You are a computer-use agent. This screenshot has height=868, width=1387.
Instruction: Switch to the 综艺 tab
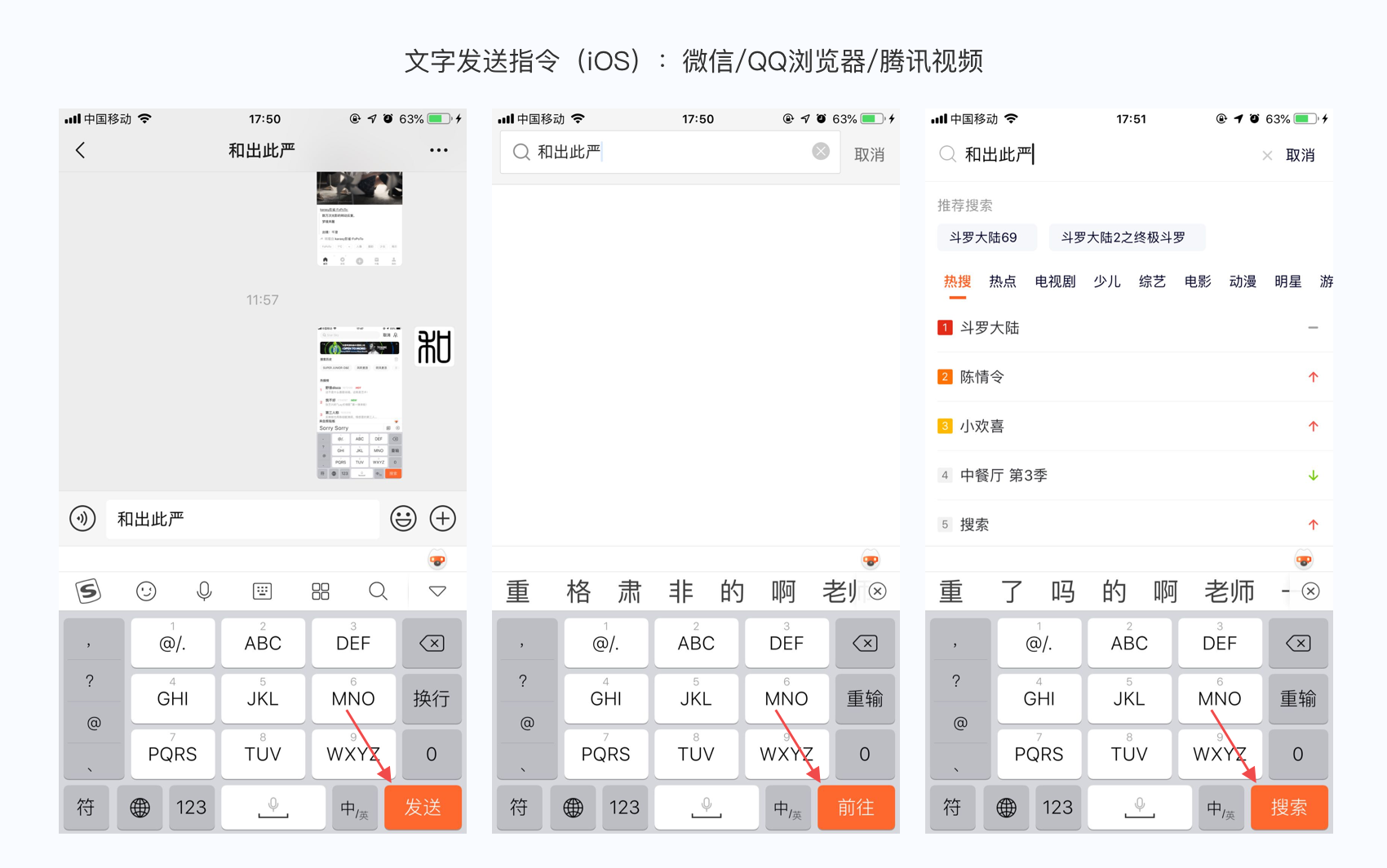coord(1152,281)
